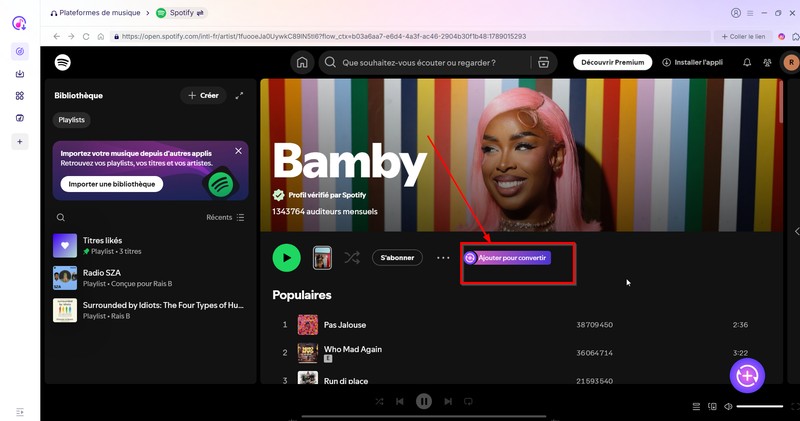Open the queue icon

pyautogui.click(x=696, y=406)
